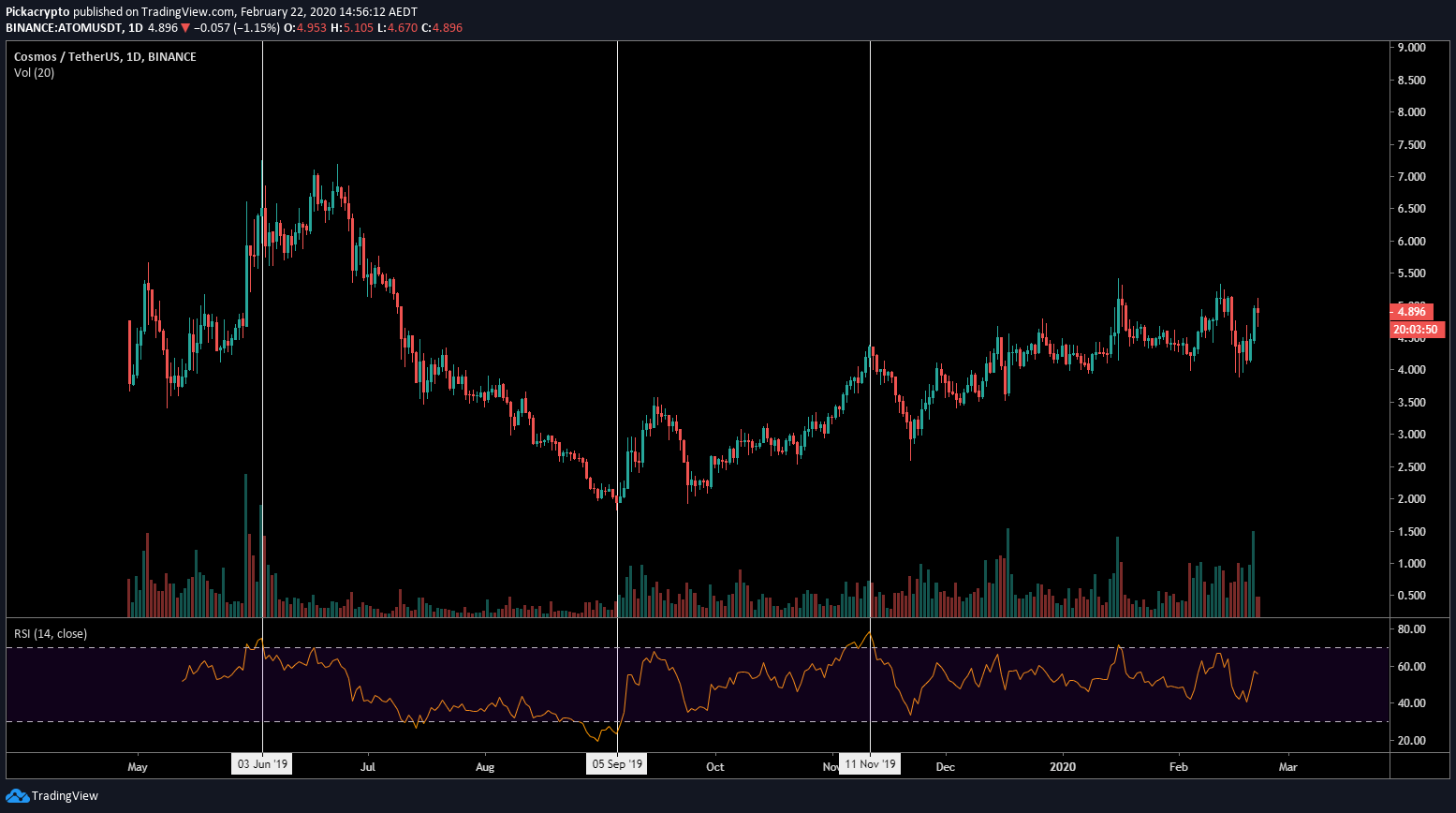Screen dimensions: 1456x813
Task: Click the 2.500 price axis label
Action: [x=1411, y=467]
